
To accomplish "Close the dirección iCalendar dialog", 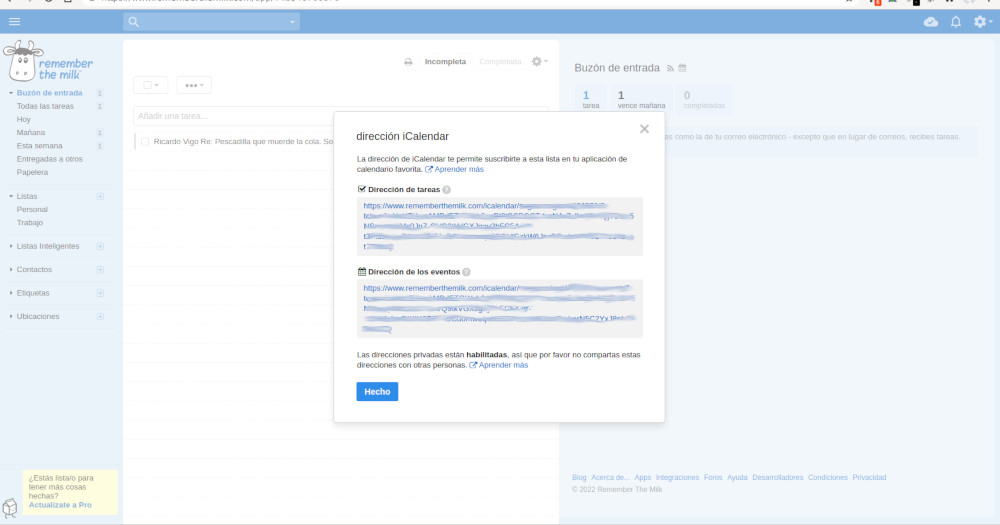I will point(644,129).
